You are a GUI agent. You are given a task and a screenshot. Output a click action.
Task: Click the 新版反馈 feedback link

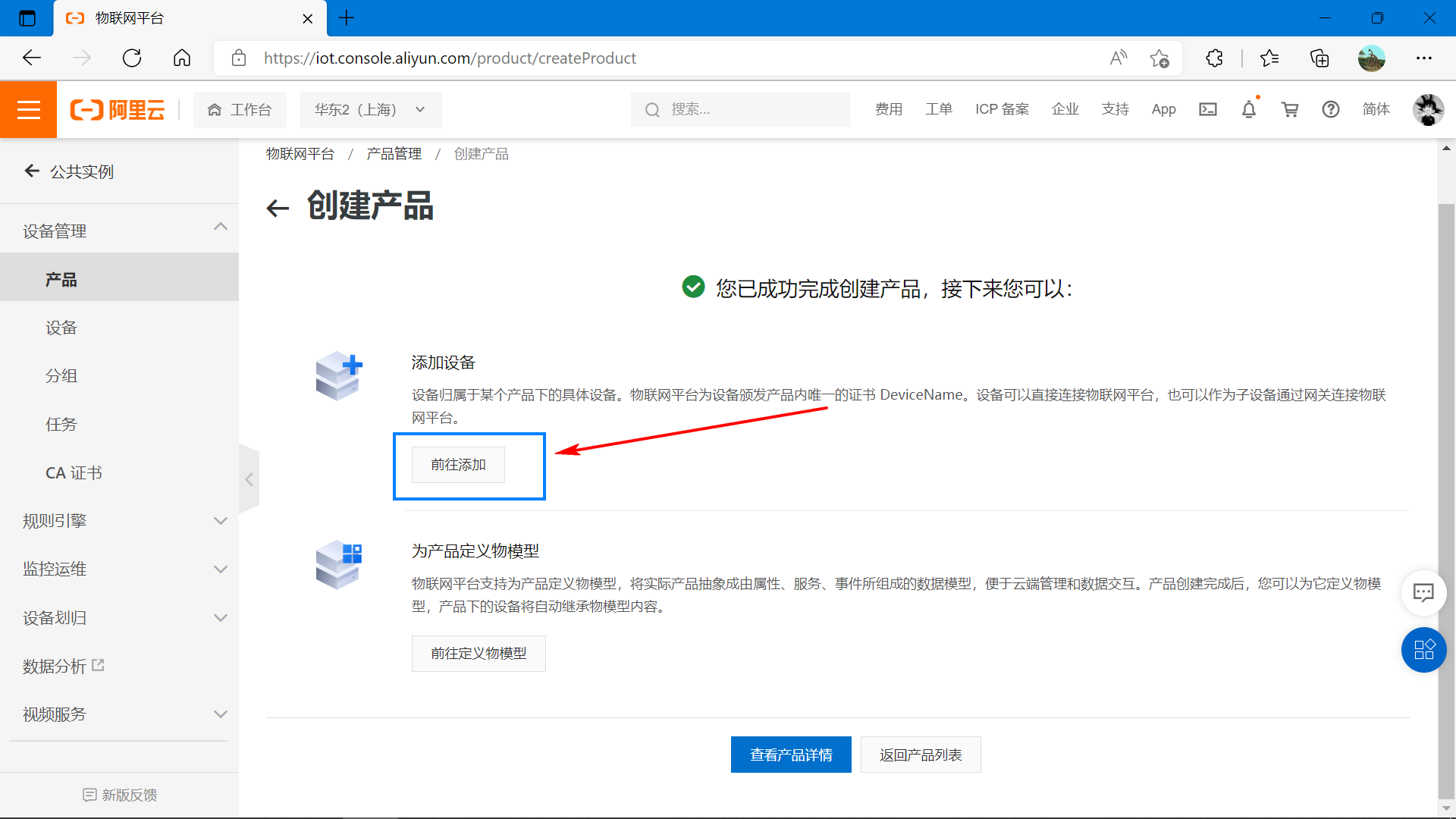(x=120, y=795)
